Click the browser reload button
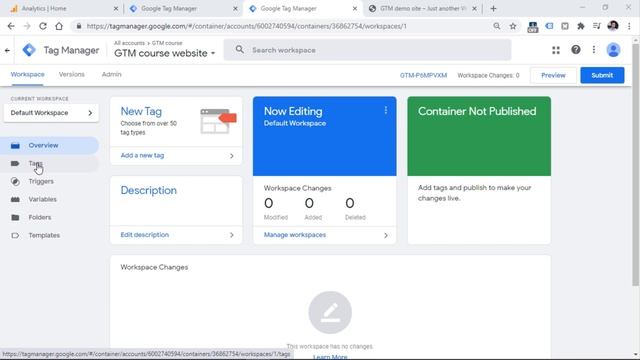This screenshot has height=360, width=640. coord(43,26)
